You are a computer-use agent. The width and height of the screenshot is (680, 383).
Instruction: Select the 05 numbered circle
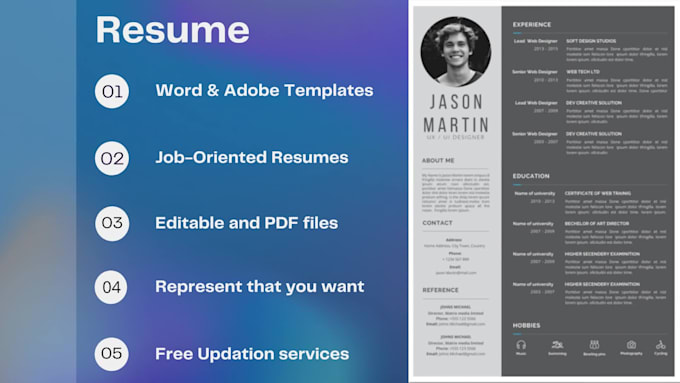coord(111,354)
